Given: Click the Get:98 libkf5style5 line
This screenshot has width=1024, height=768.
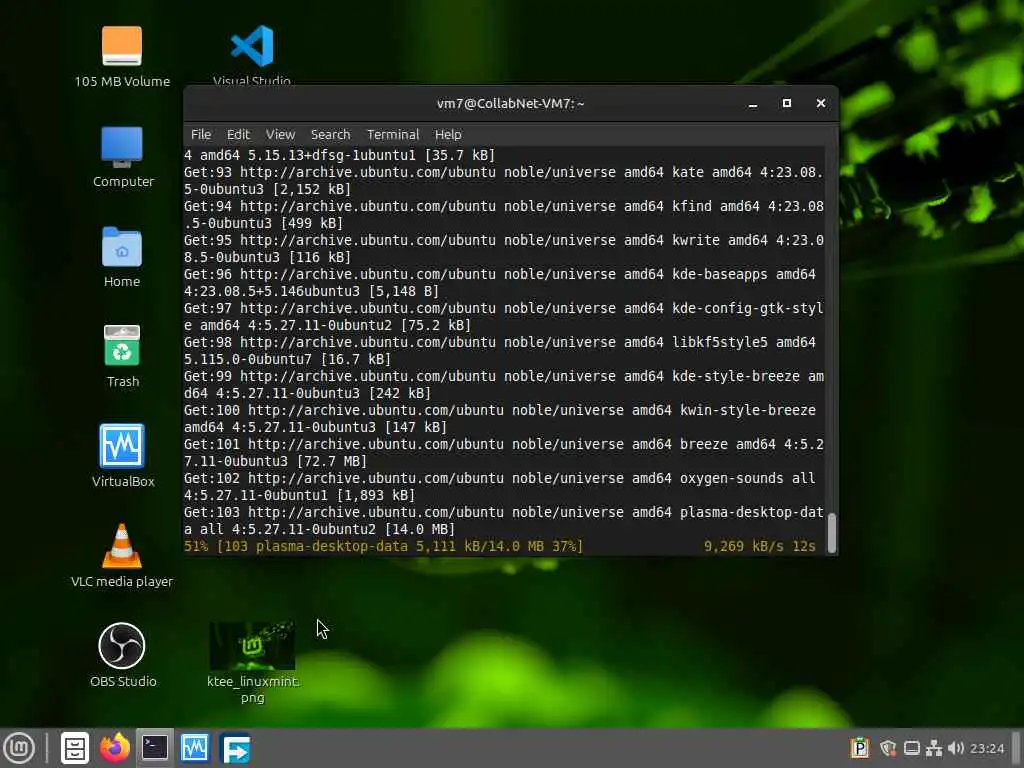Looking at the screenshot, I should [x=500, y=351].
